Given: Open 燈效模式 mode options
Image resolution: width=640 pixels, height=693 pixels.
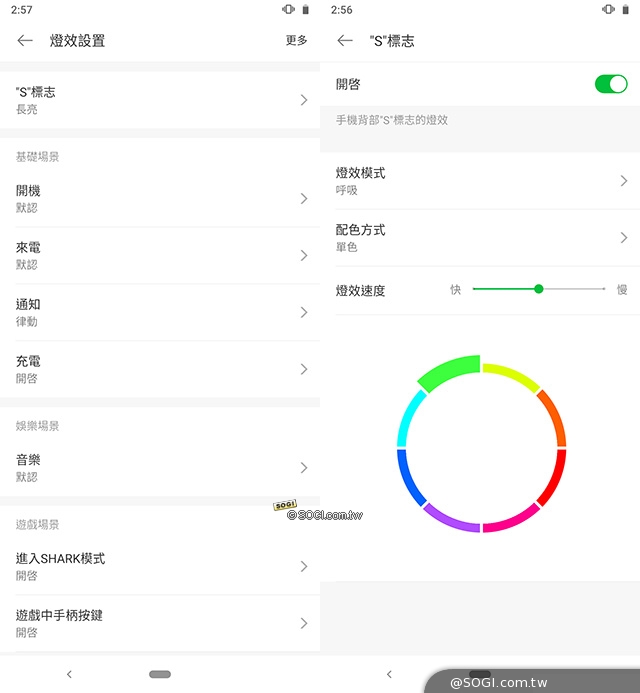Looking at the screenshot, I should click(480, 181).
